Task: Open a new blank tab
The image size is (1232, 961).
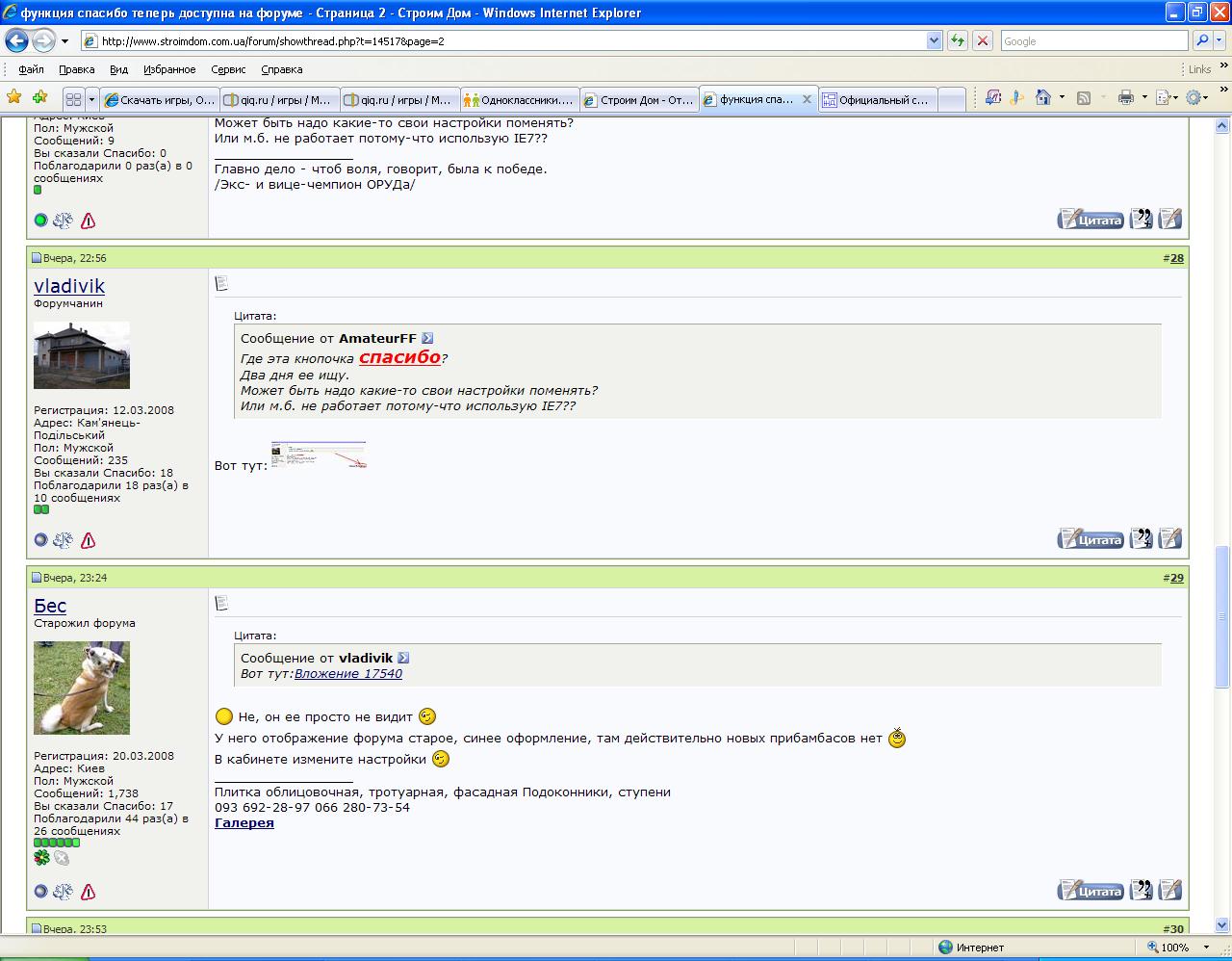Action: point(951,100)
